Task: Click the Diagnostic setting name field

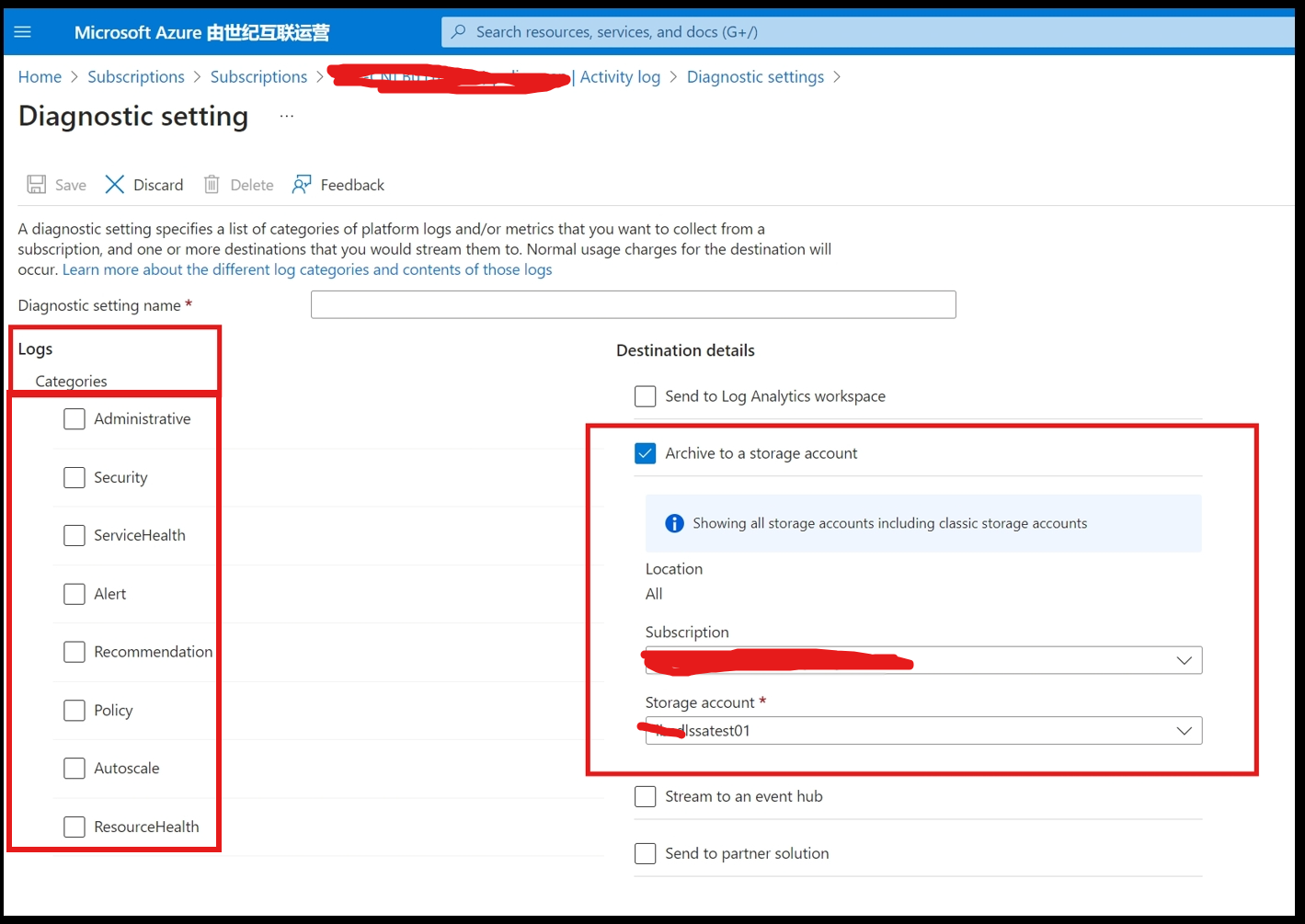Action: [x=633, y=304]
